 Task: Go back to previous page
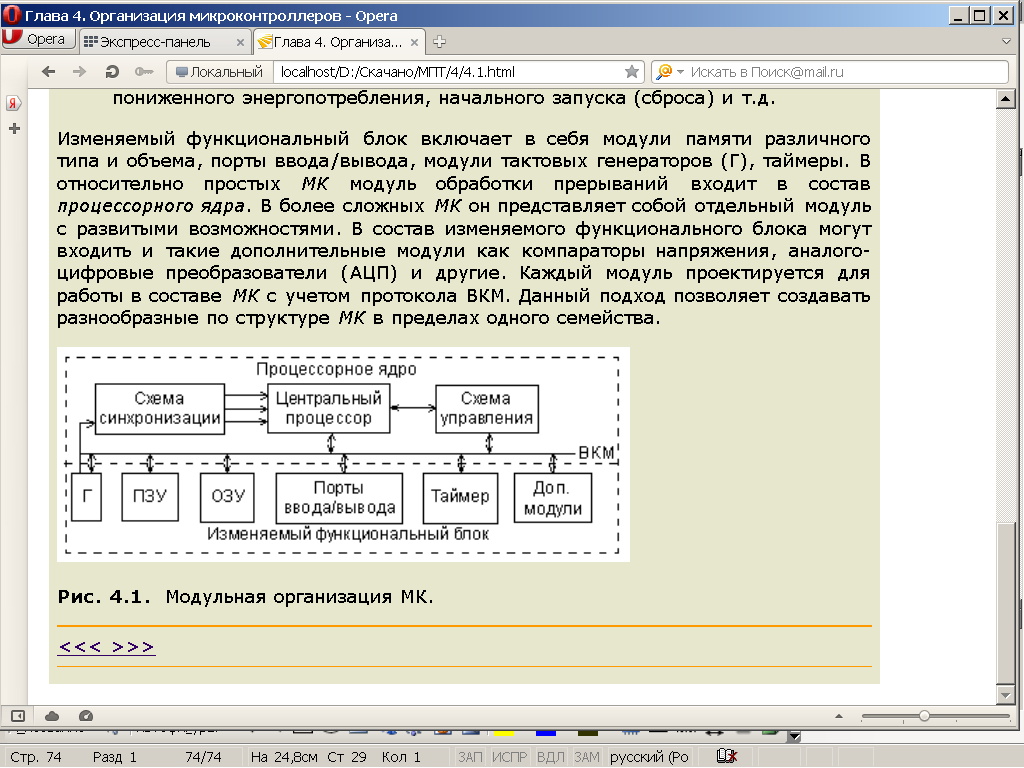(x=48, y=72)
